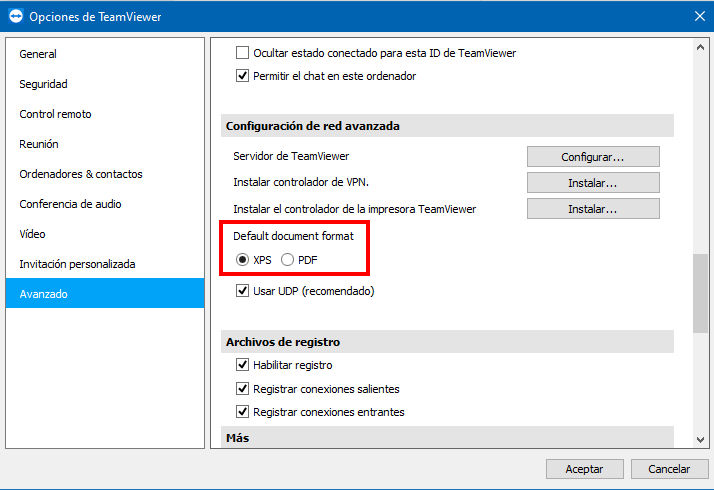Close the Opciones de TeamViewer window
The height and width of the screenshot is (490, 714).
[700, 16]
